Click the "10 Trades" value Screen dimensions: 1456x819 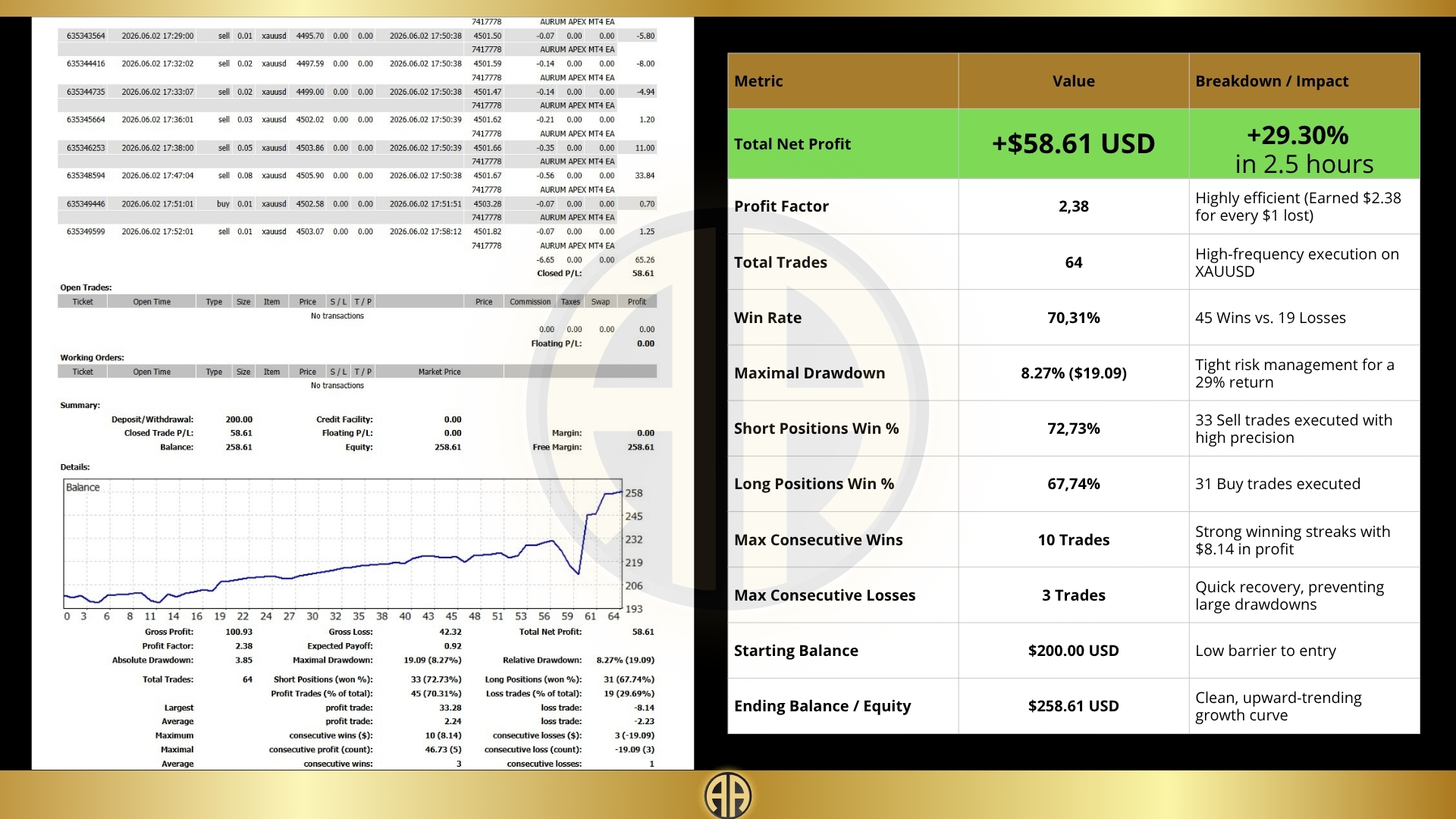pos(1073,540)
